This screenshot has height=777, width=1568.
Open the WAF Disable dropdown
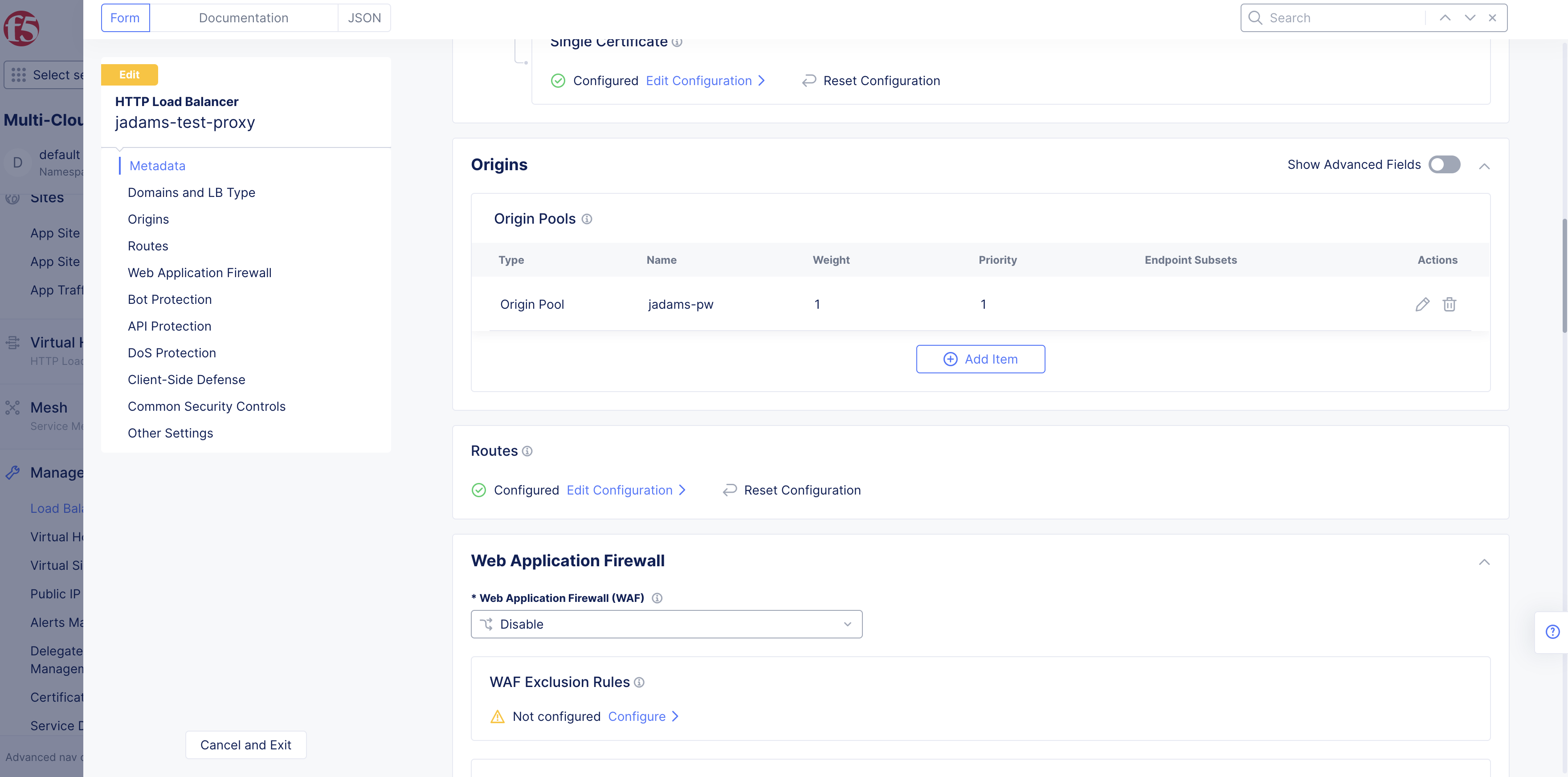[x=666, y=624]
